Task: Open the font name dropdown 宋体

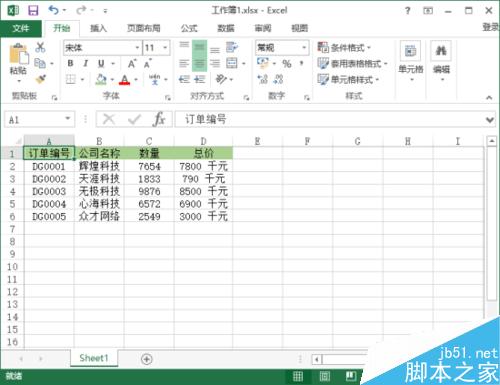Action: pos(137,48)
